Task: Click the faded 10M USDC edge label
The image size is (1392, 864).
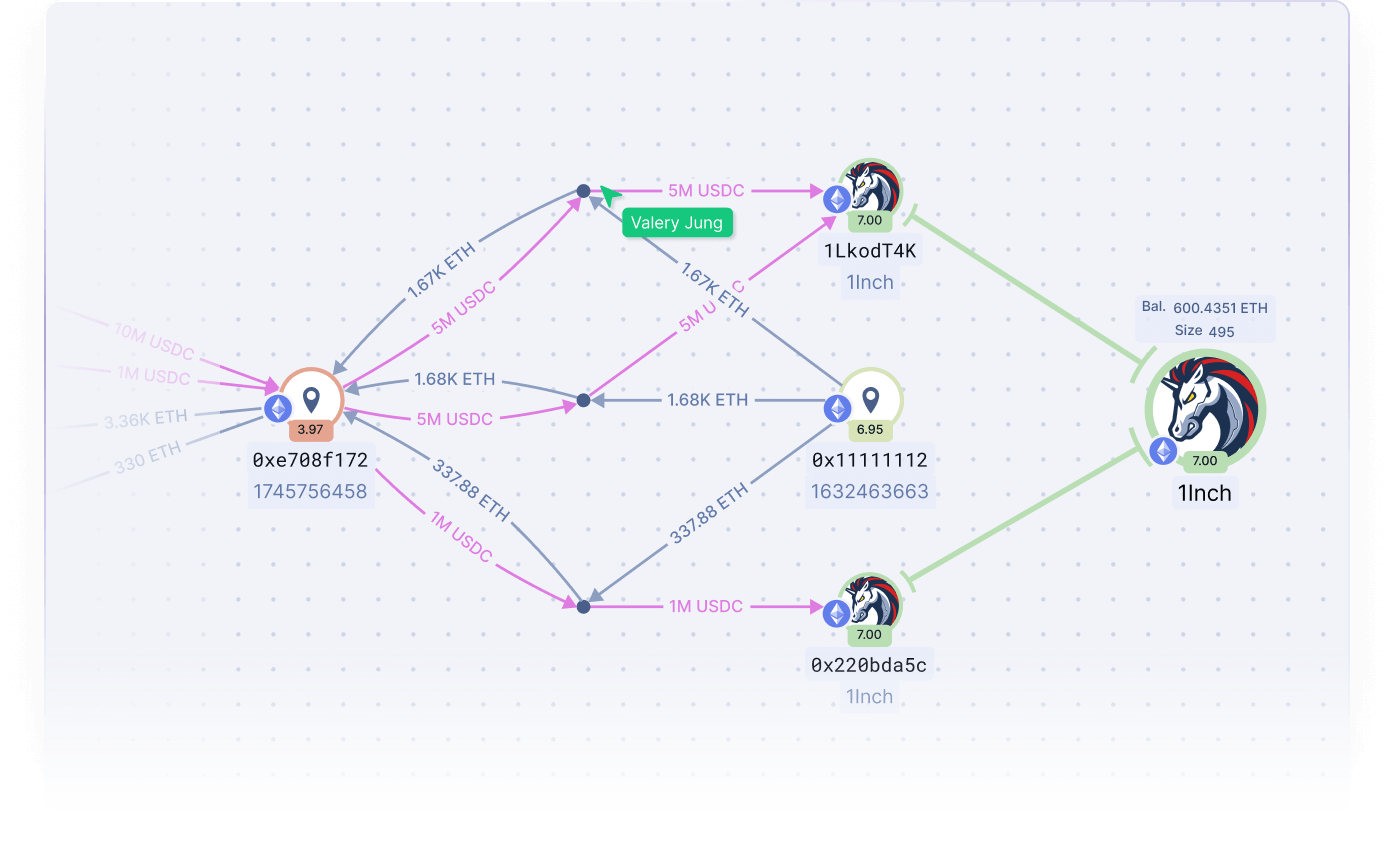Action: click(154, 342)
